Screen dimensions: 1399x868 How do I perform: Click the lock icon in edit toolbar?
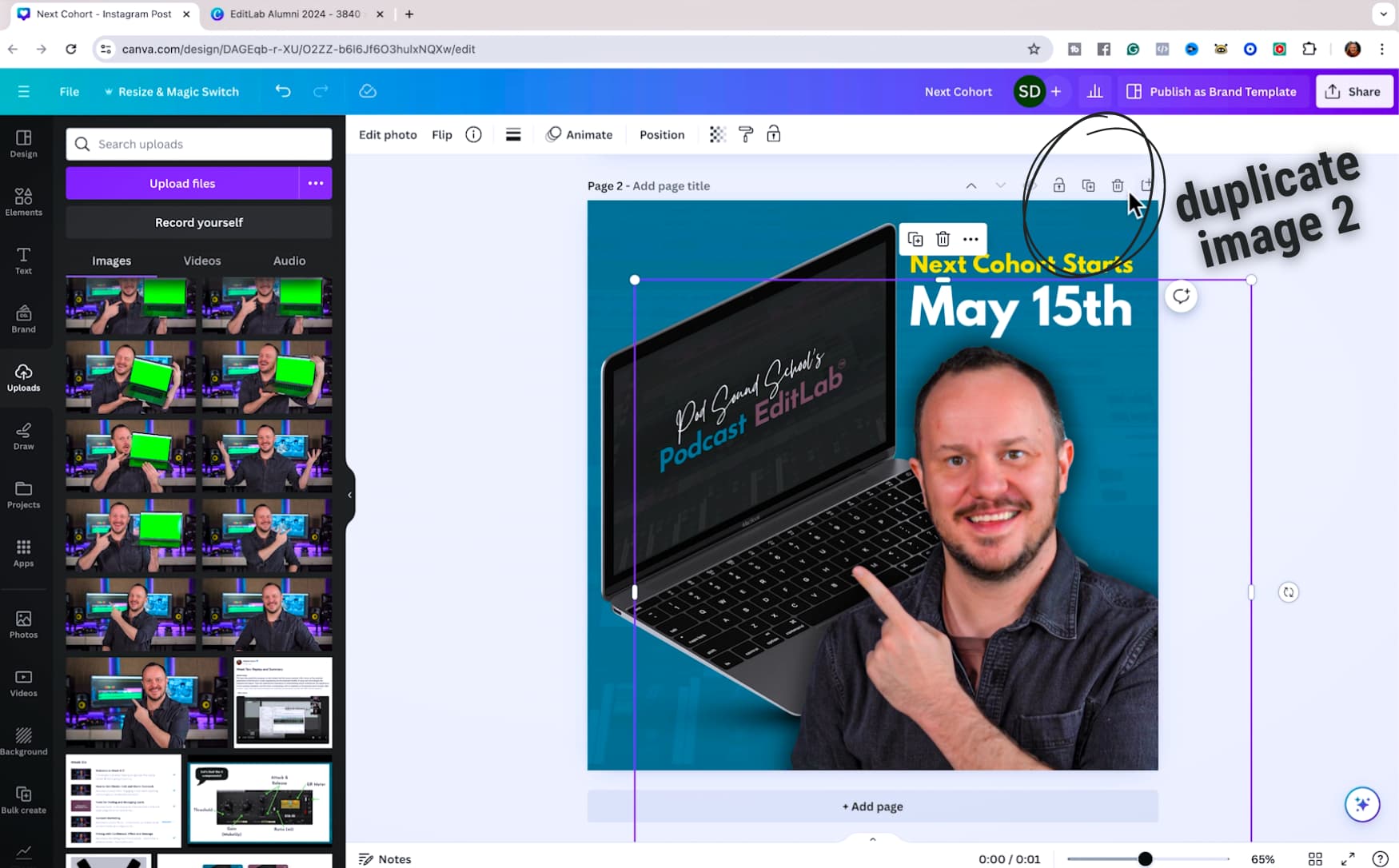[774, 134]
